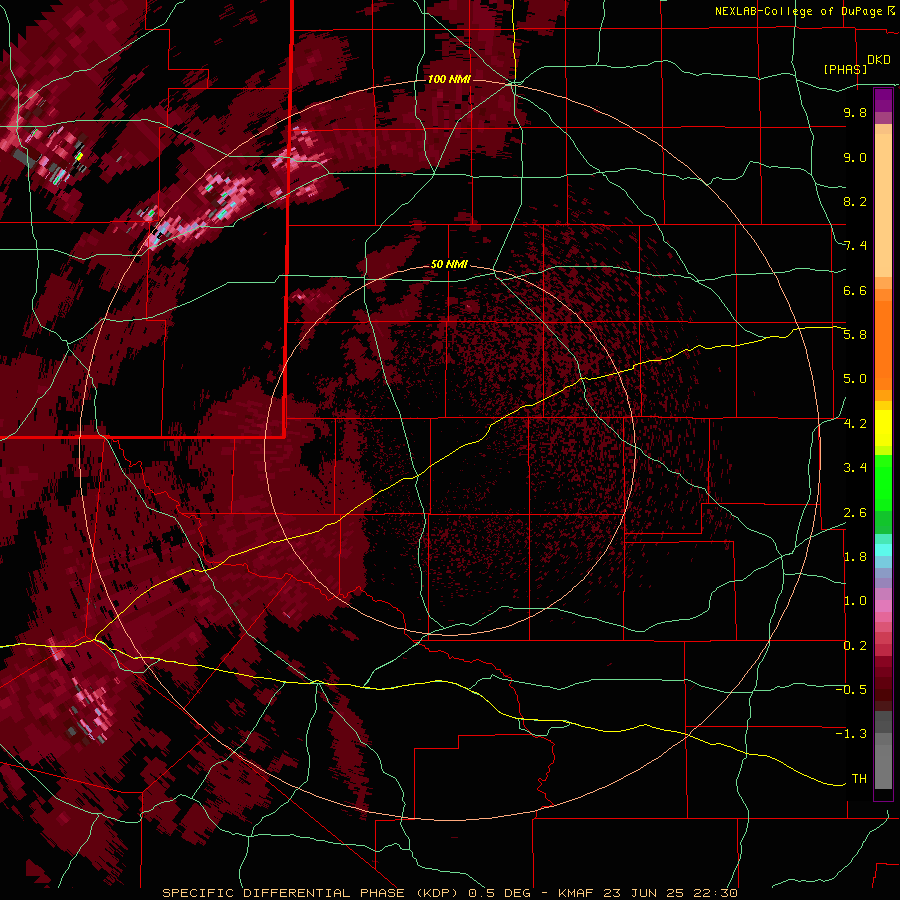Viewport: 900px width, 900px height.
Task: Click the 5.0 scale value
Action: click(x=855, y=379)
